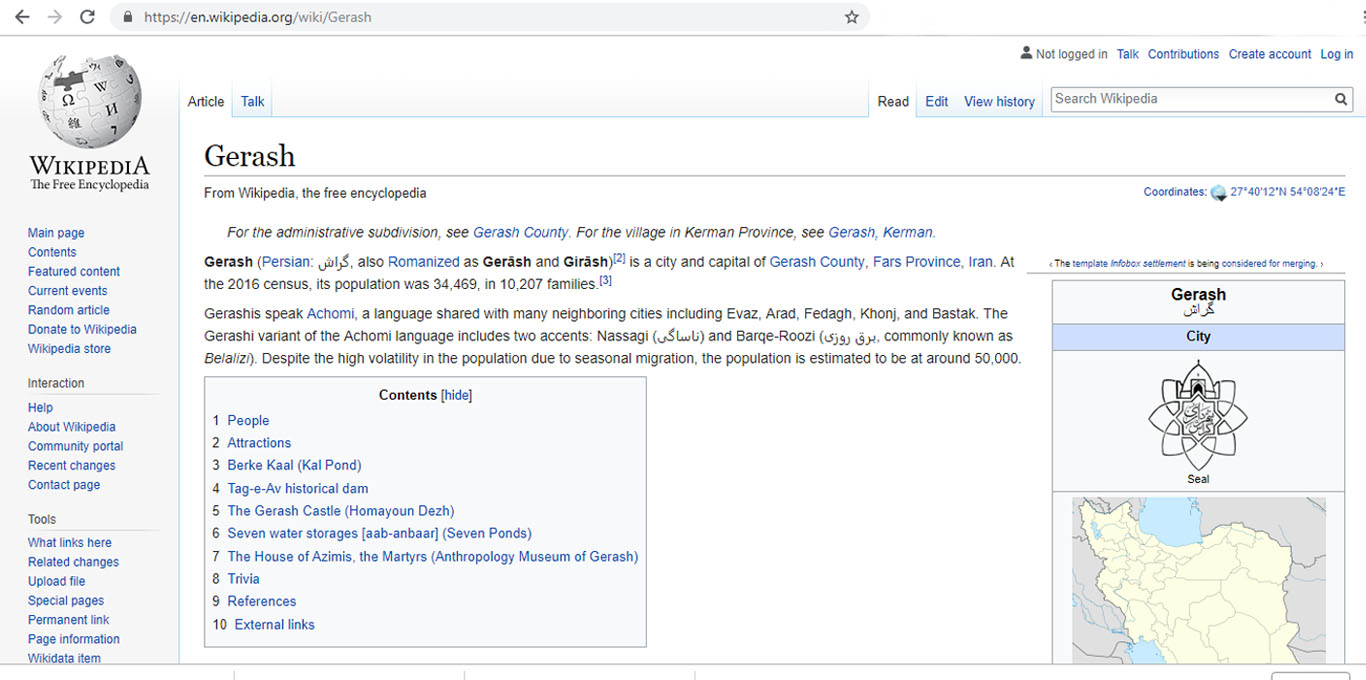This screenshot has height=680, width=1366.
Task: Hide the Contents table
Action: click(x=457, y=395)
